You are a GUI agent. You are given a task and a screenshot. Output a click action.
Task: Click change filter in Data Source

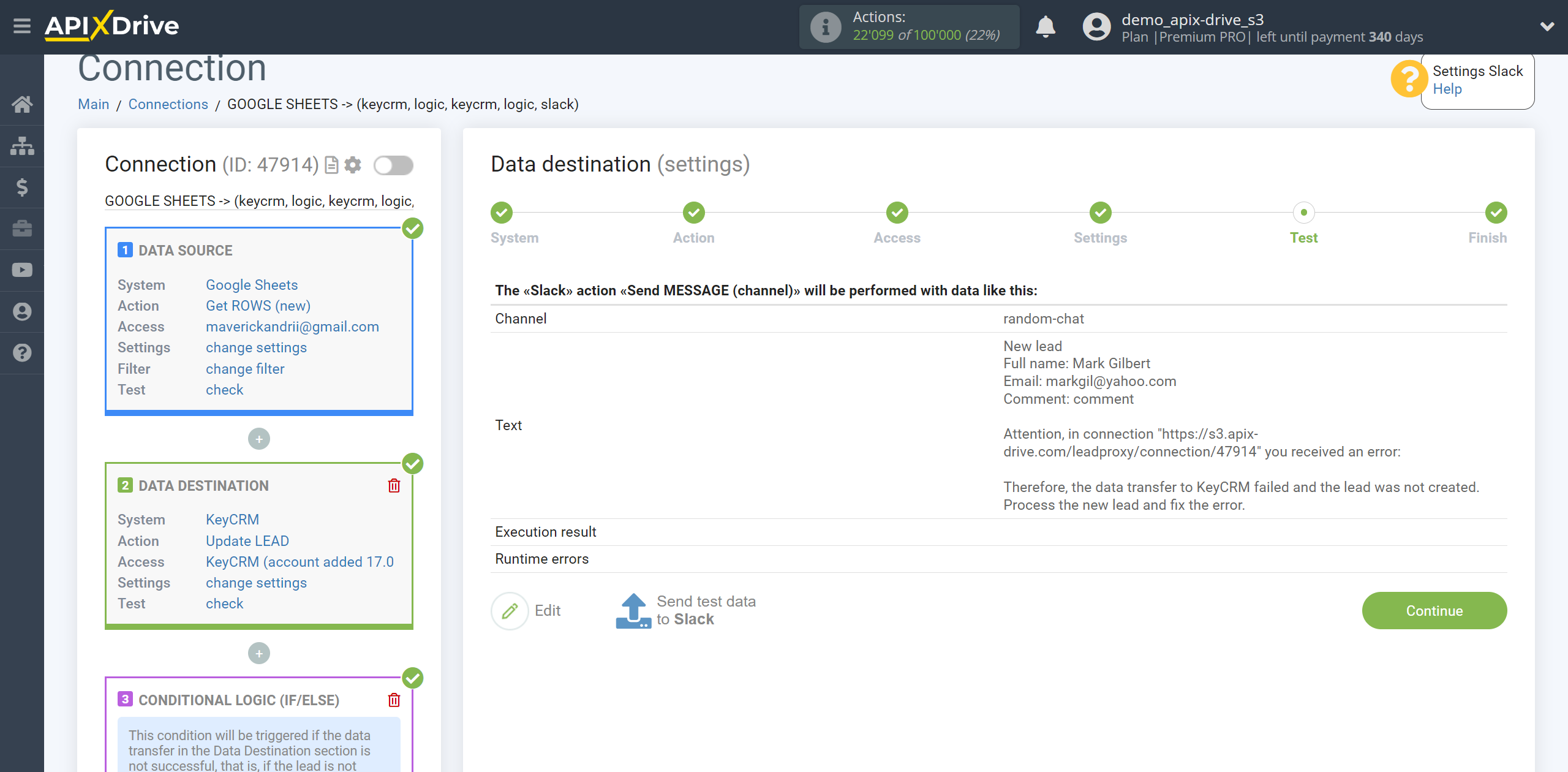(x=245, y=369)
